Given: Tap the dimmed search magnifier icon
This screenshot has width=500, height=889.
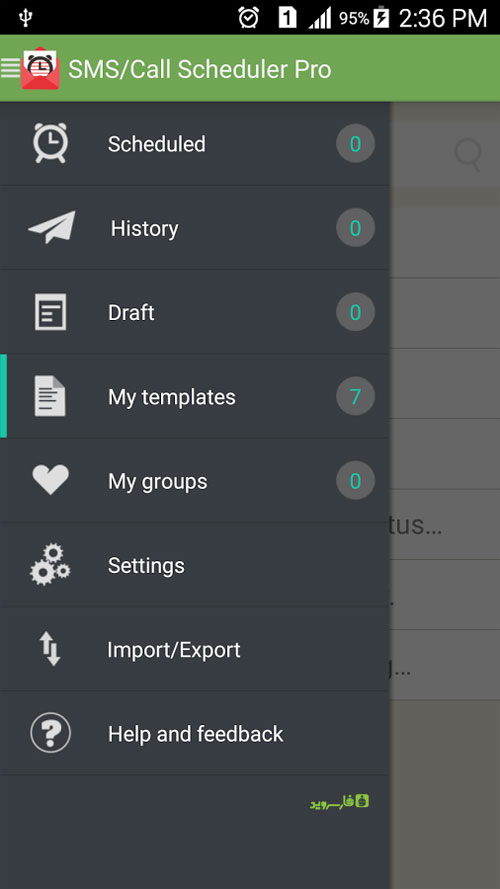Looking at the screenshot, I should point(469,154).
